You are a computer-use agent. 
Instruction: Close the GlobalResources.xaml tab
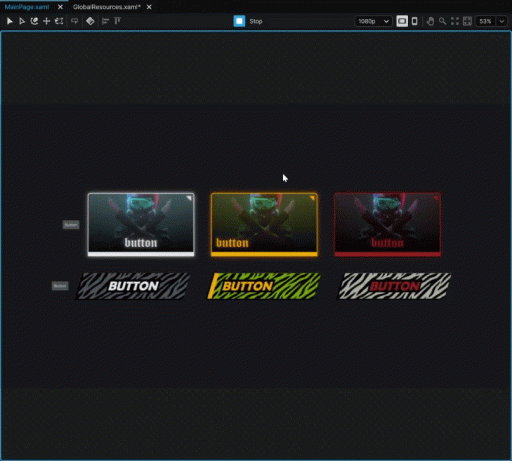pos(149,7)
